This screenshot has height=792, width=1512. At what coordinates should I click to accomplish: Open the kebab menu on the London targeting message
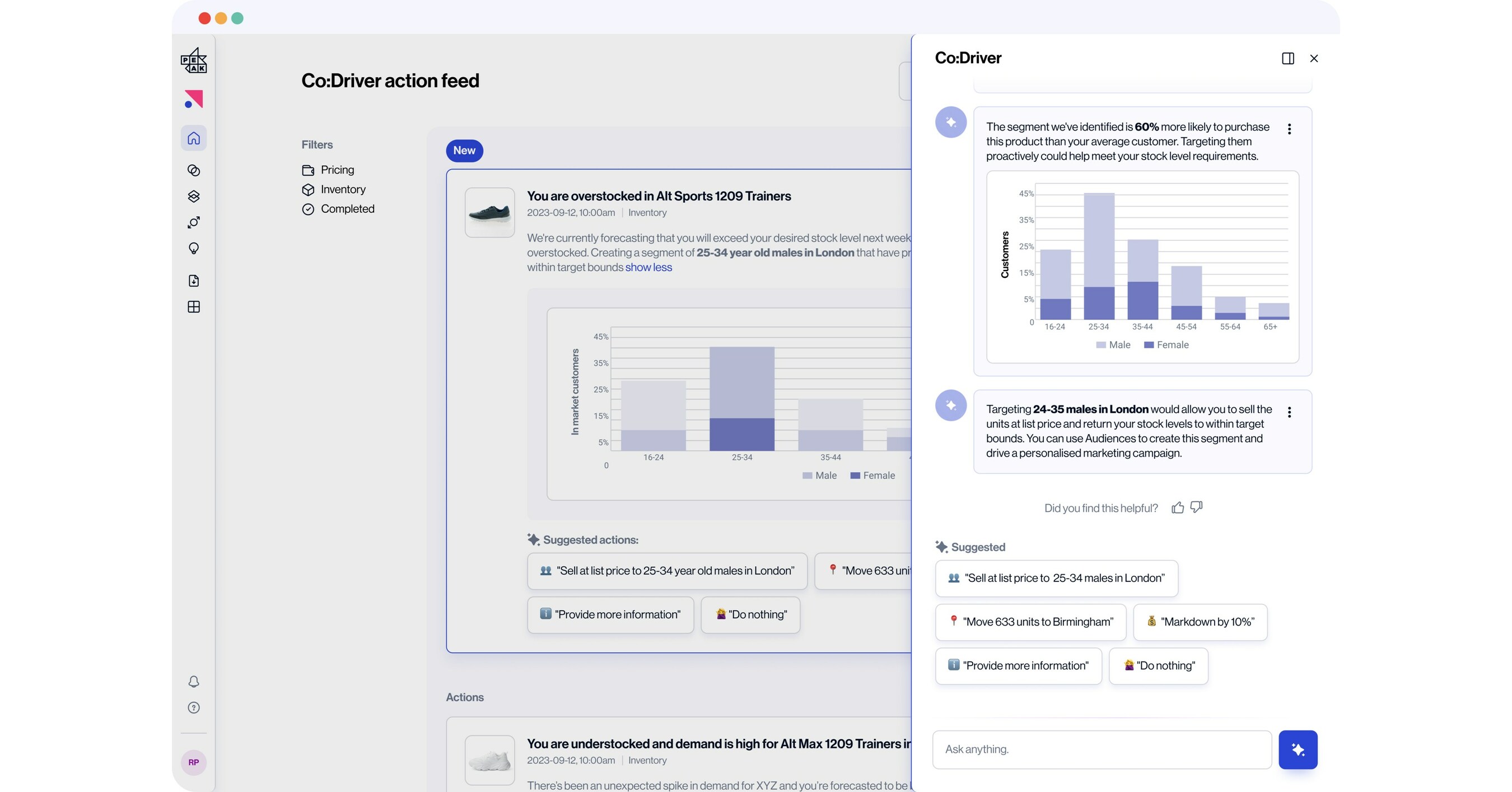pyautogui.click(x=1290, y=412)
